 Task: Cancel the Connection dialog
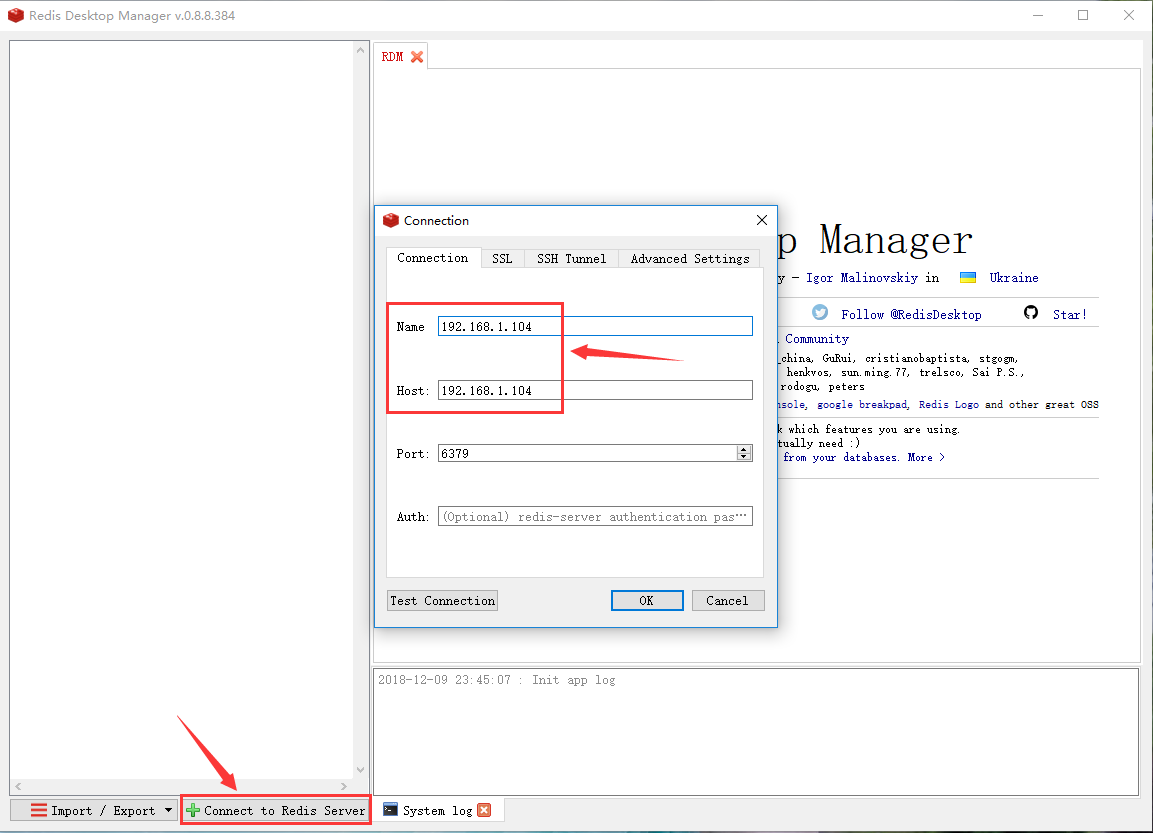click(x=727, y=601)
